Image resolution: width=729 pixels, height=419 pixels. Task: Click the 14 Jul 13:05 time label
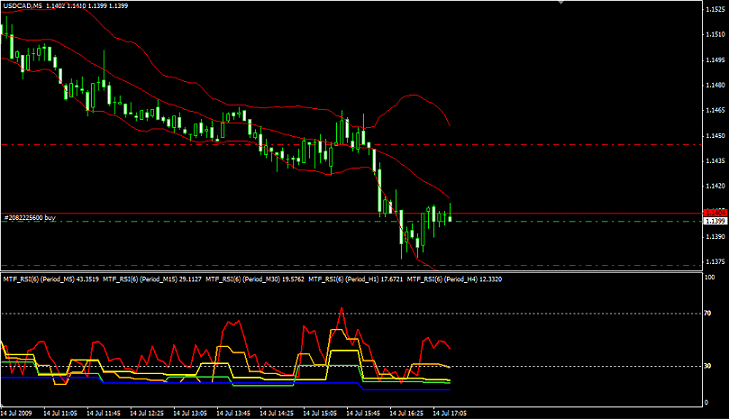tap(190, 413)
